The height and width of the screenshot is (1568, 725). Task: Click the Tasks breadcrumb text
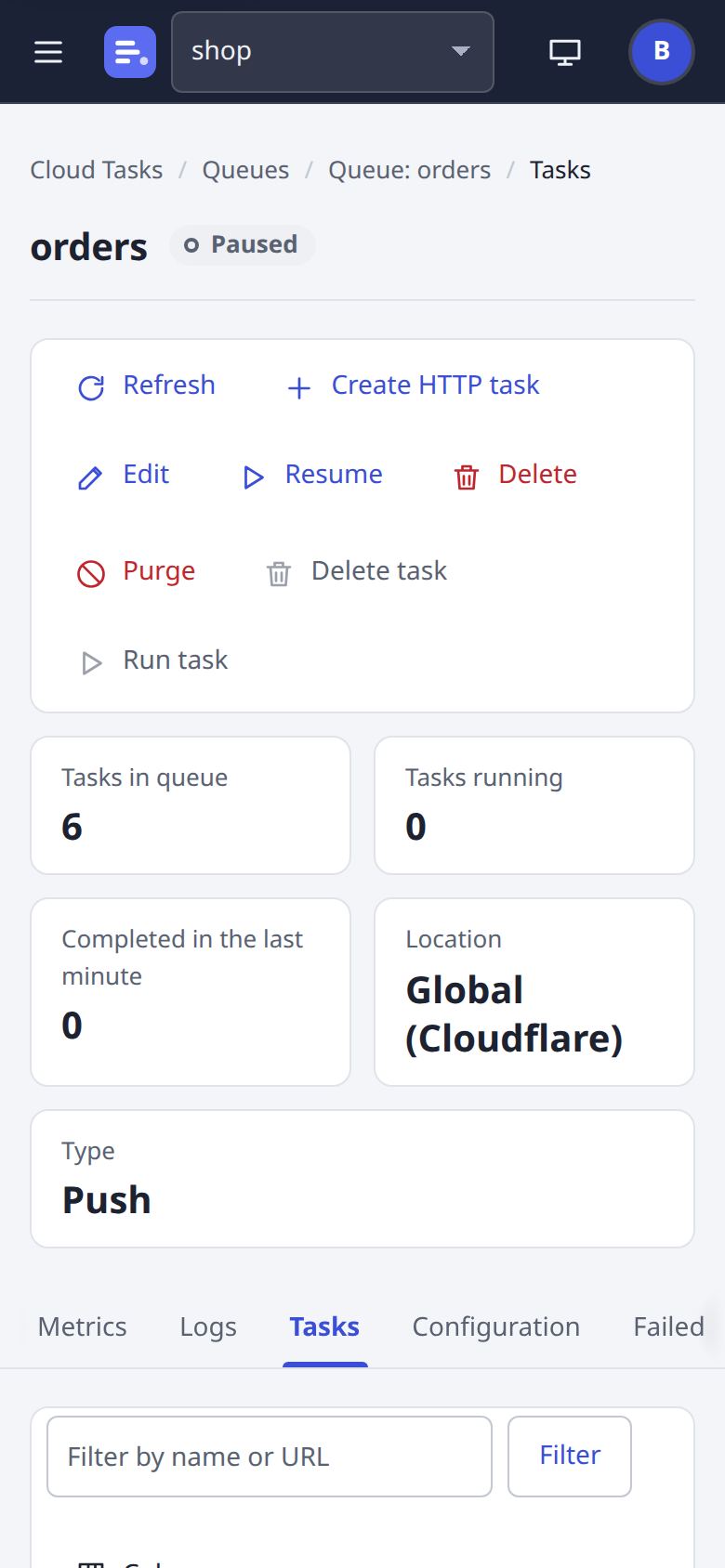coord(560,170)
